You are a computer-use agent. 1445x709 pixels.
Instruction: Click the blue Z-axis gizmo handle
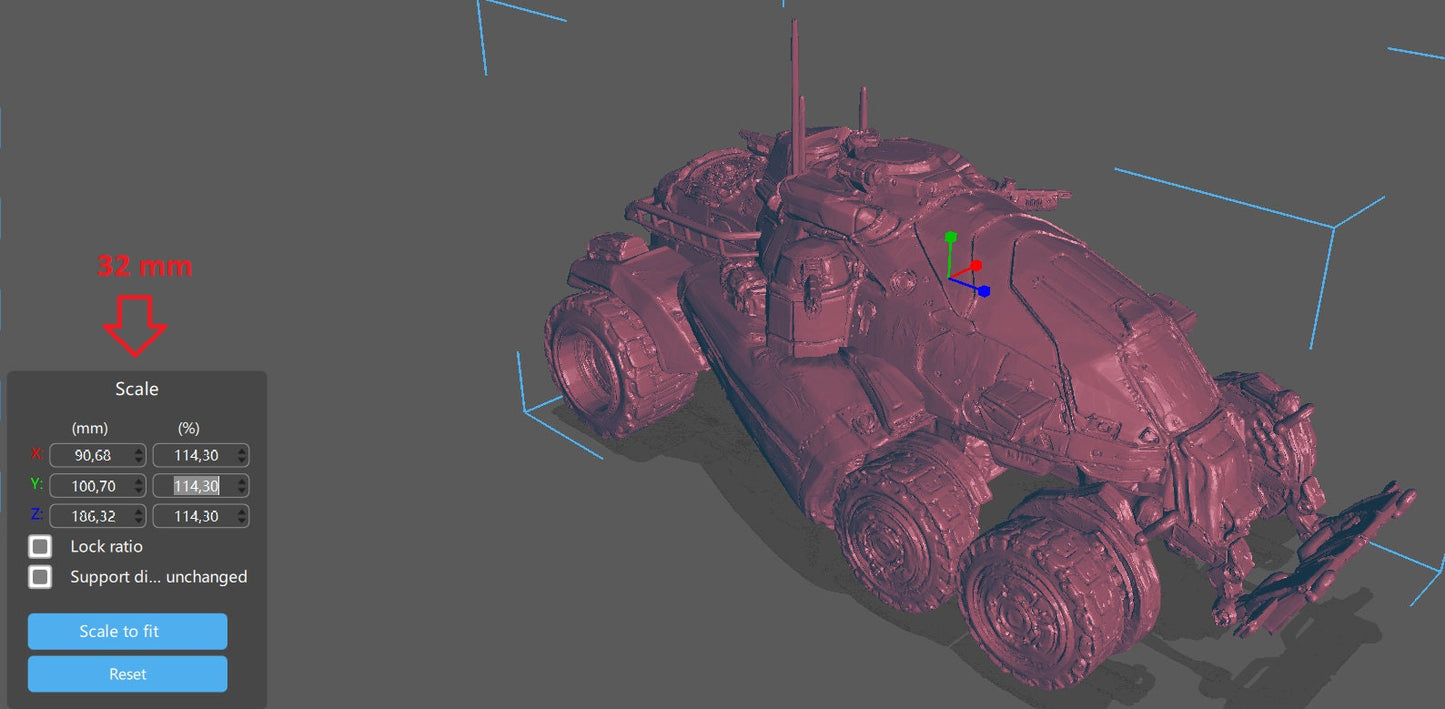(x=984, y=291)
